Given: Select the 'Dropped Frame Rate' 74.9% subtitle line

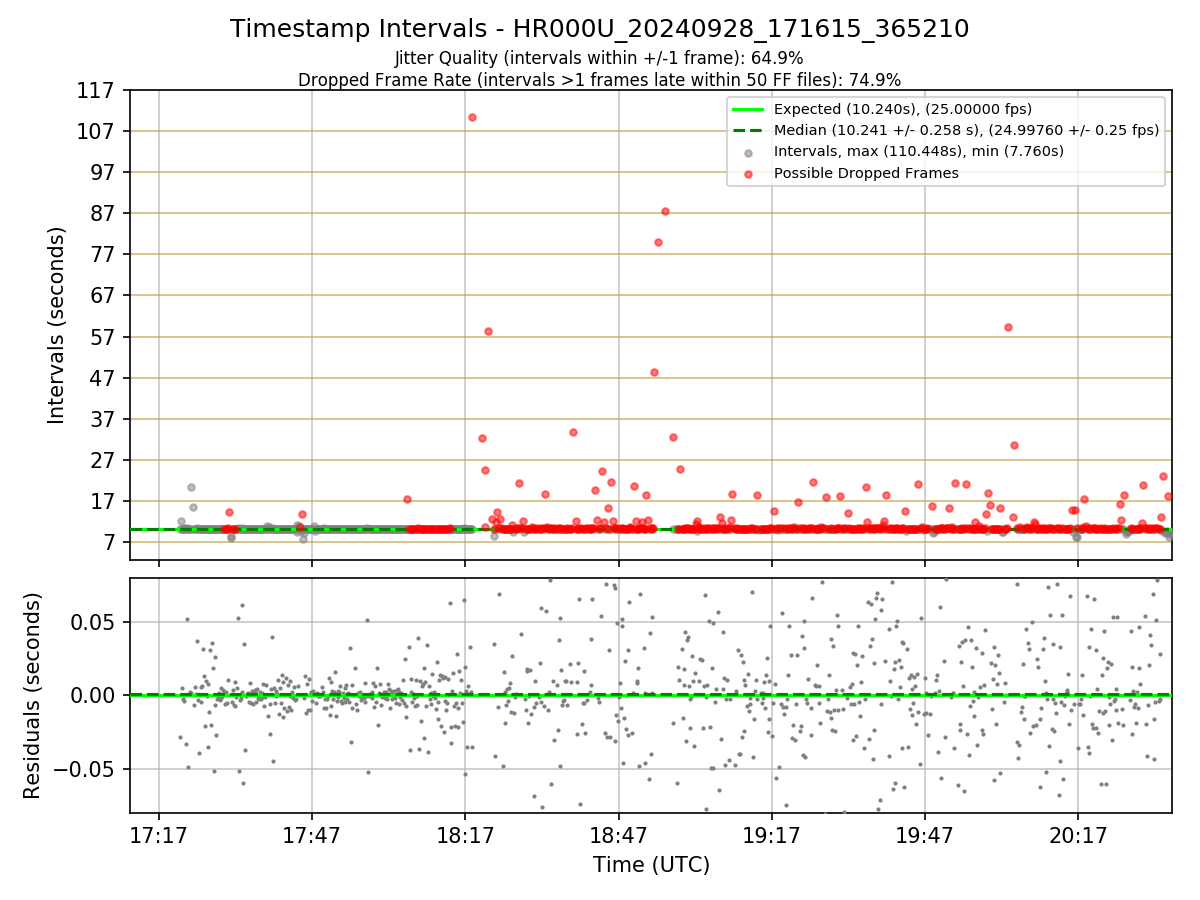Looking at the screenshot, I should coord(599,80).
